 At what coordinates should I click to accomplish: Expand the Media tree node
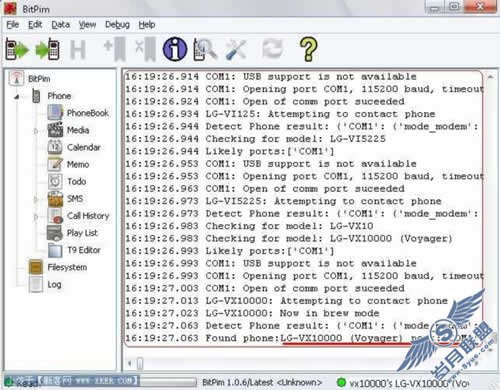pos(36,131)
